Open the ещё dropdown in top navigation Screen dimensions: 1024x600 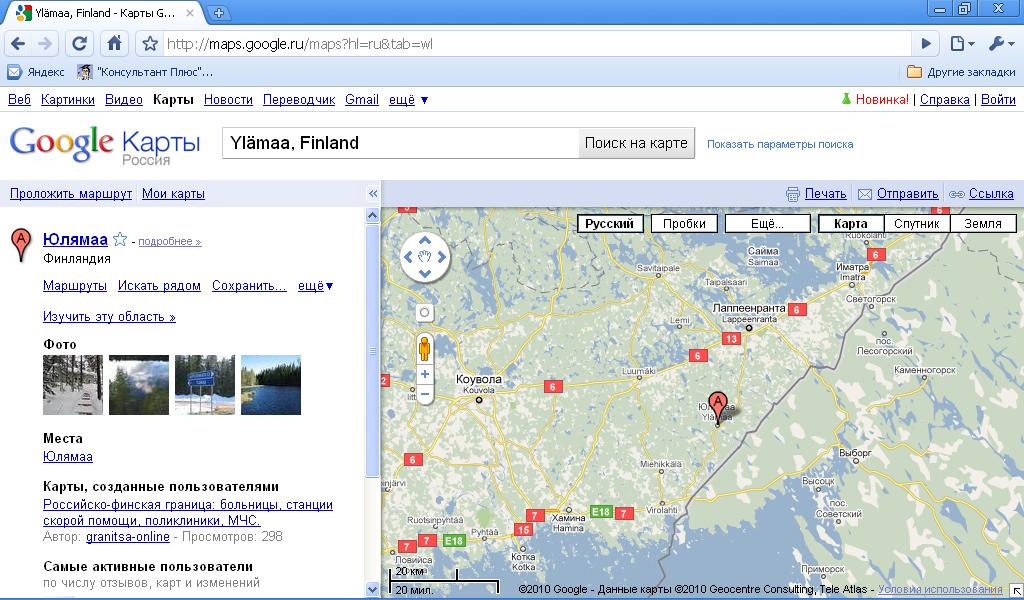(x=408, y=100)
